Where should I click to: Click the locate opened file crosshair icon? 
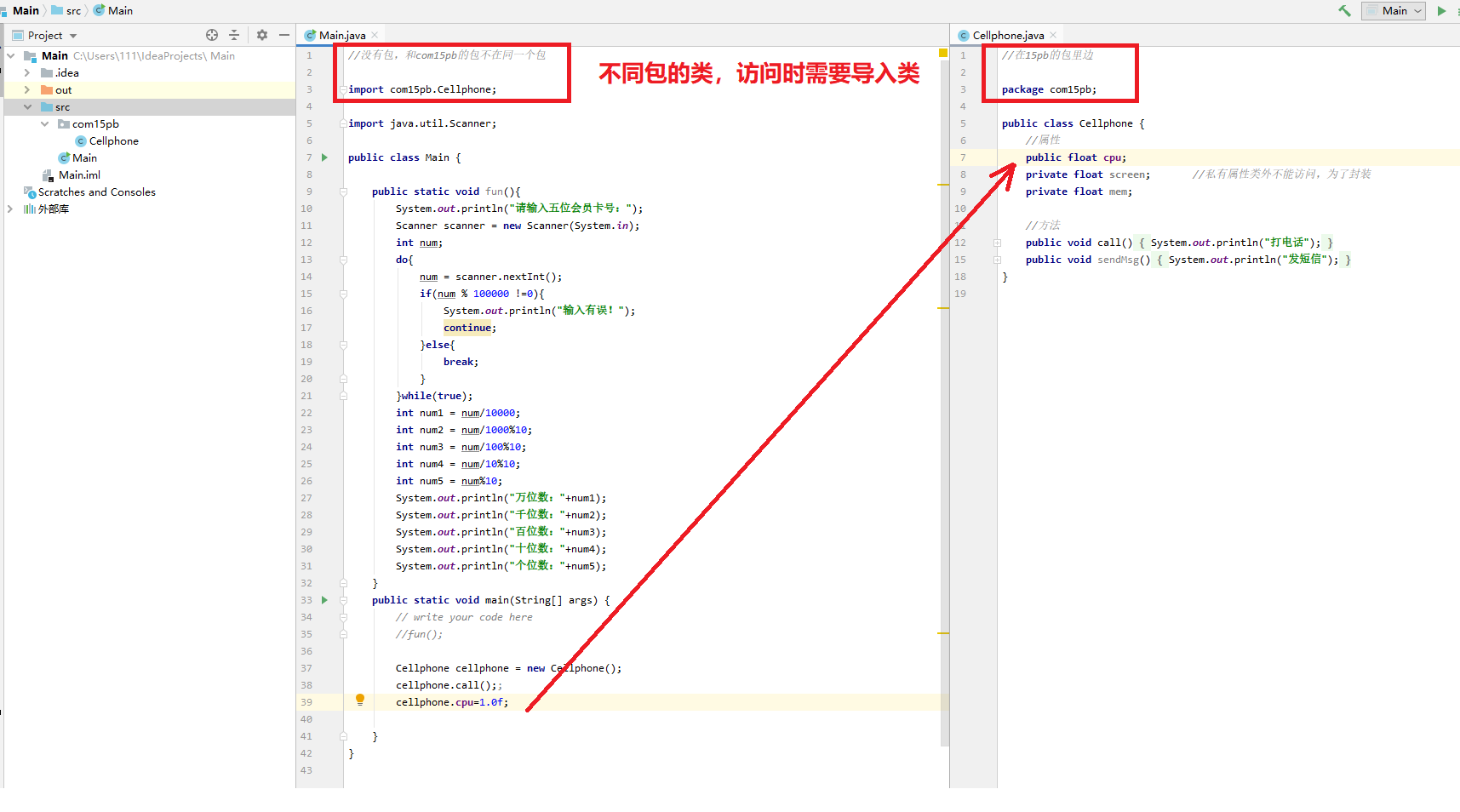(212, 35)
